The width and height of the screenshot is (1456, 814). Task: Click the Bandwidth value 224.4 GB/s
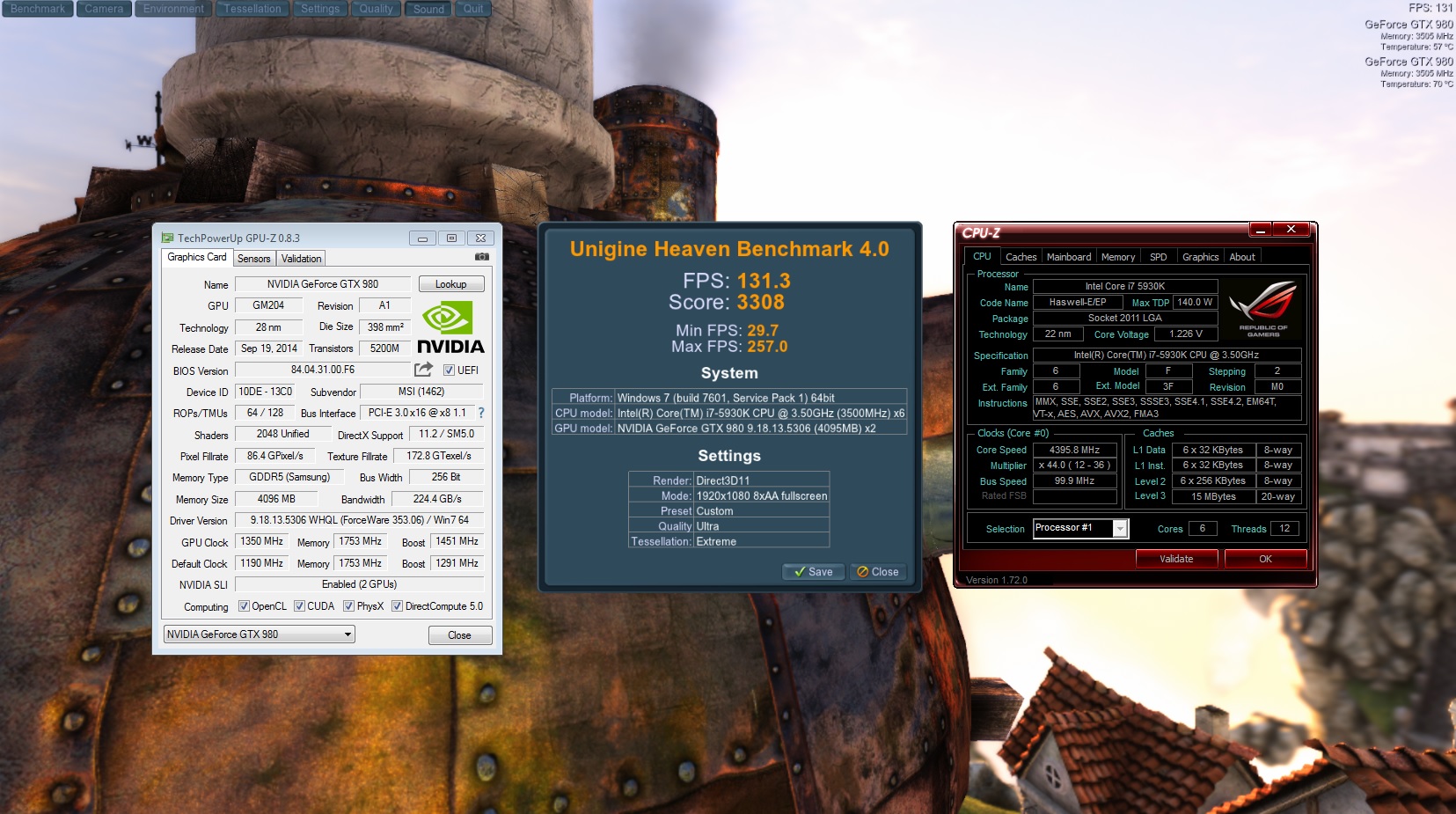point(437,499)
